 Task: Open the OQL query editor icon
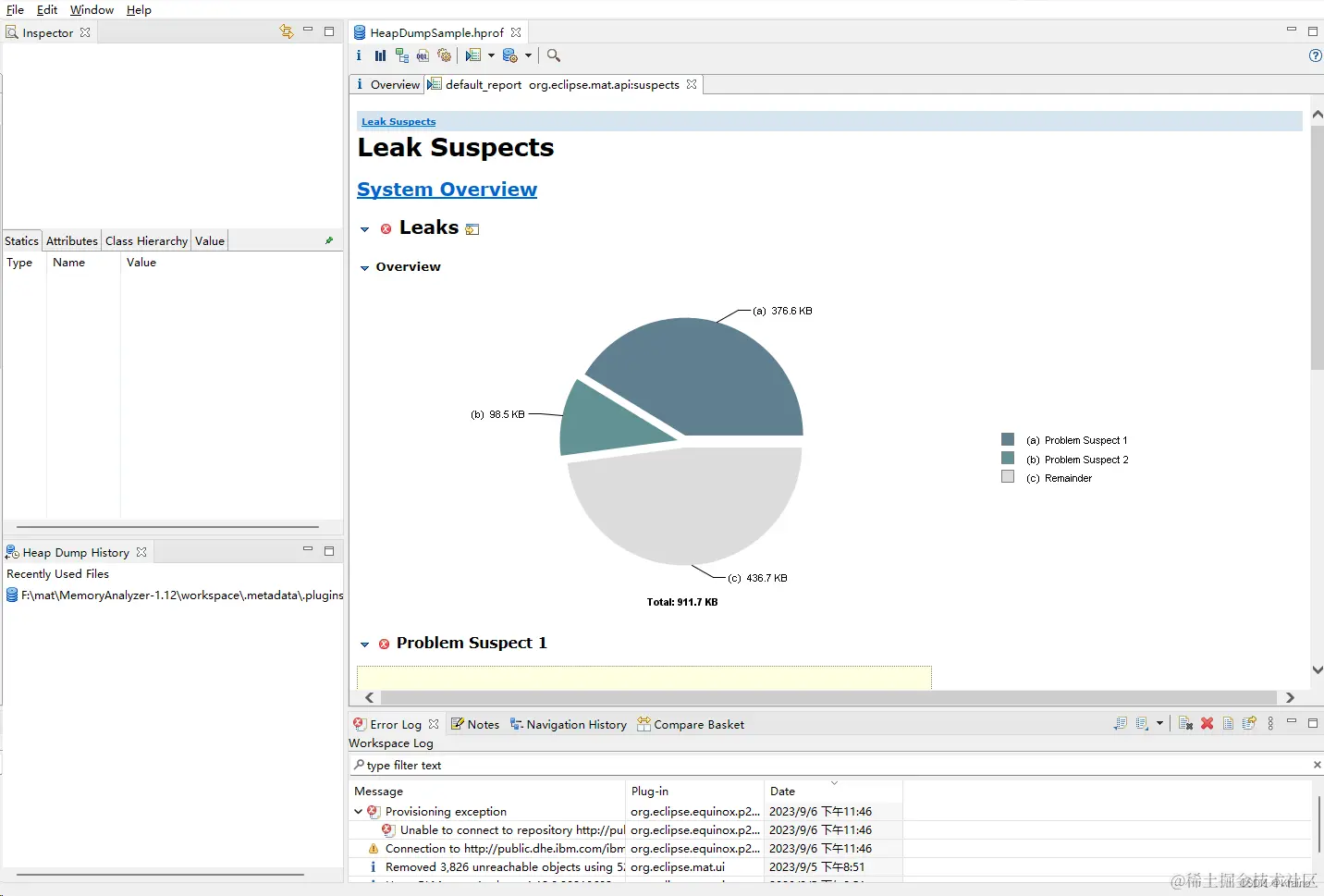423,55
